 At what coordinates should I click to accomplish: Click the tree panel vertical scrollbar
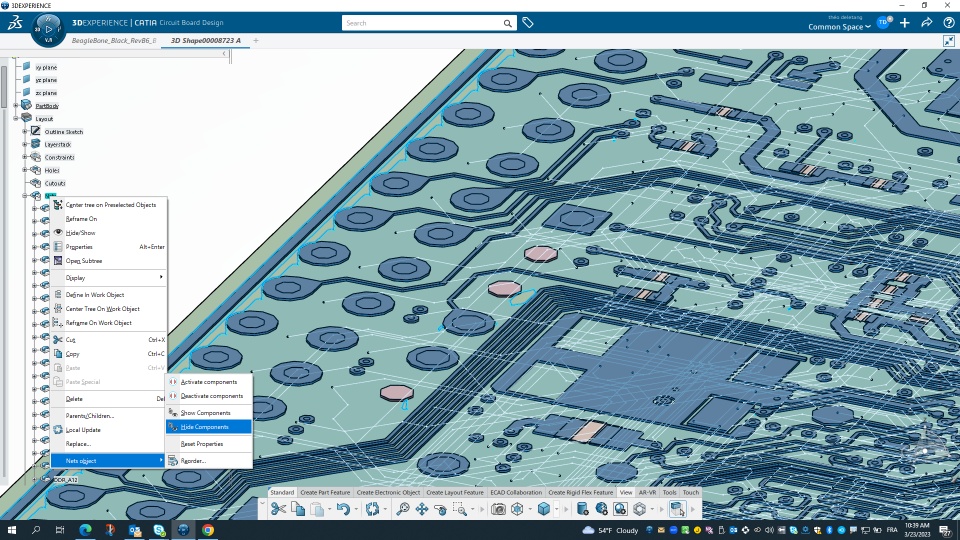(4, 86)
